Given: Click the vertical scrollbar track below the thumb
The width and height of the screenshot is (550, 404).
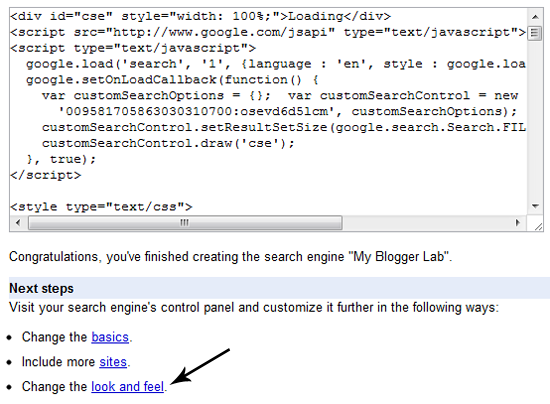Looking at the screenshot, I should [535, 119].
